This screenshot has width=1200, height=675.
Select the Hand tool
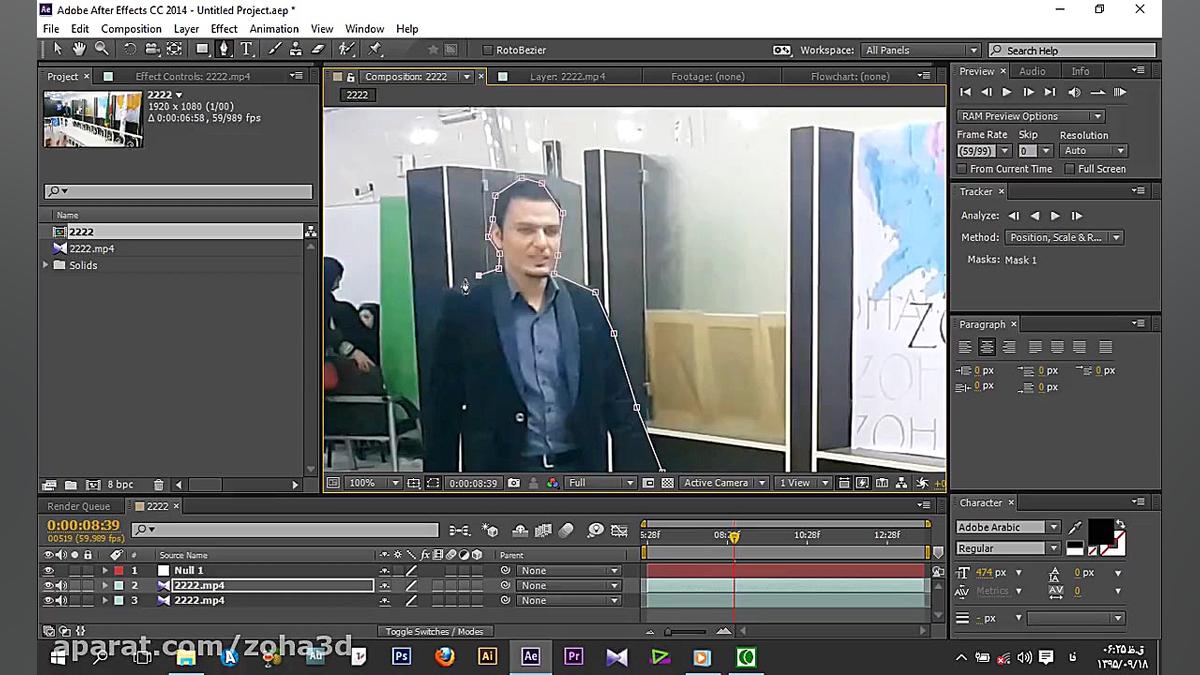(79, 49)
